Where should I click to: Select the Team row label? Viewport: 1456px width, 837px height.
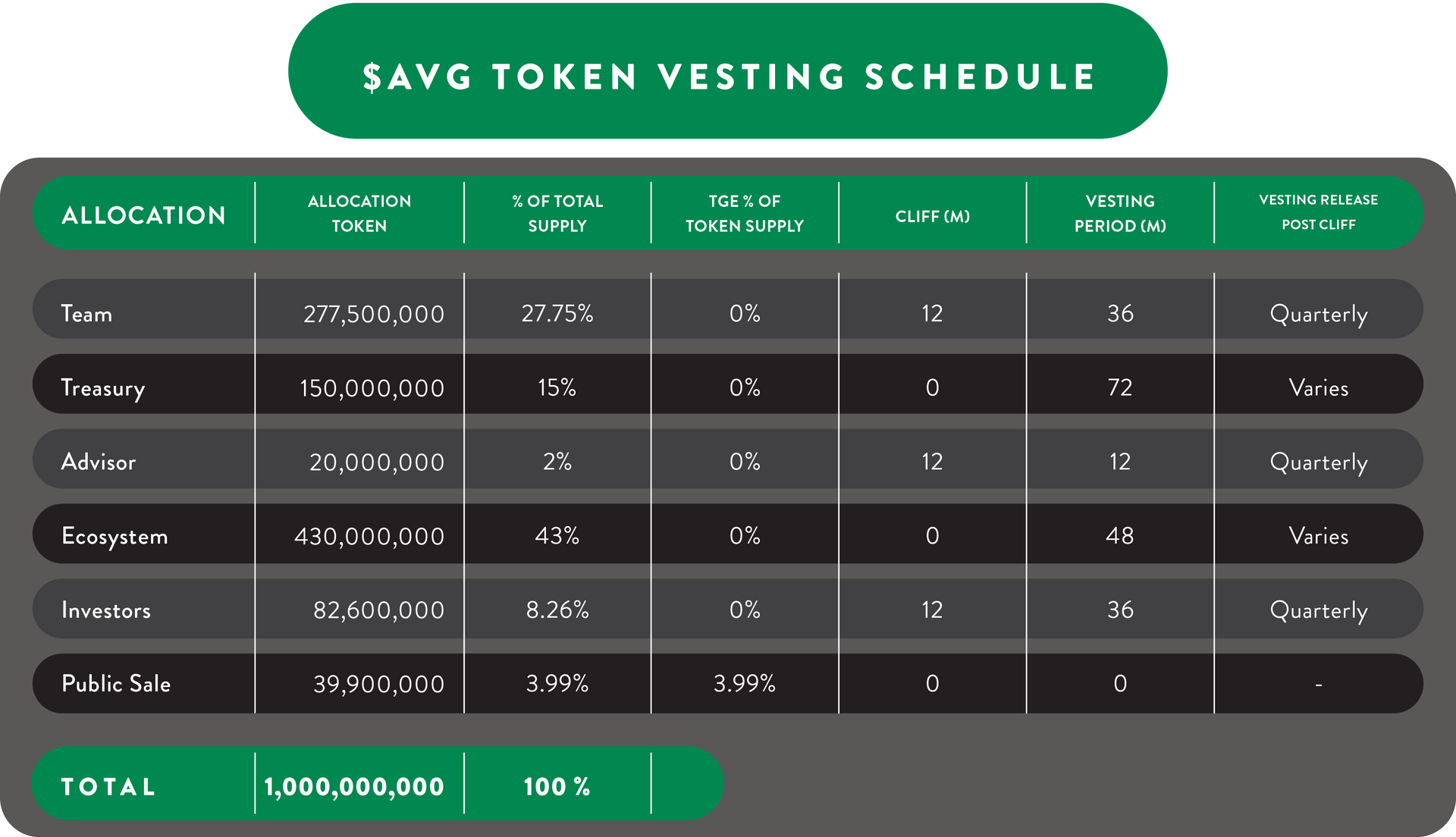(x=86, y=314)
